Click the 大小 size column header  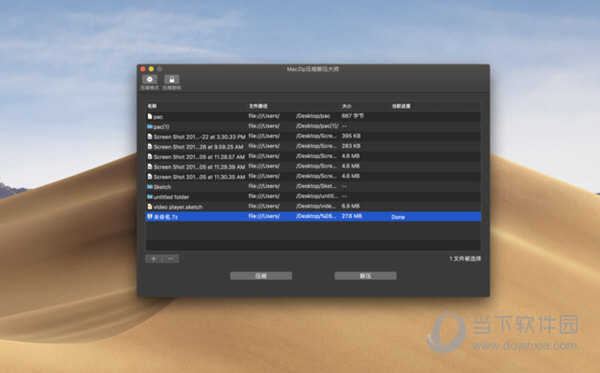coord(346,106)
